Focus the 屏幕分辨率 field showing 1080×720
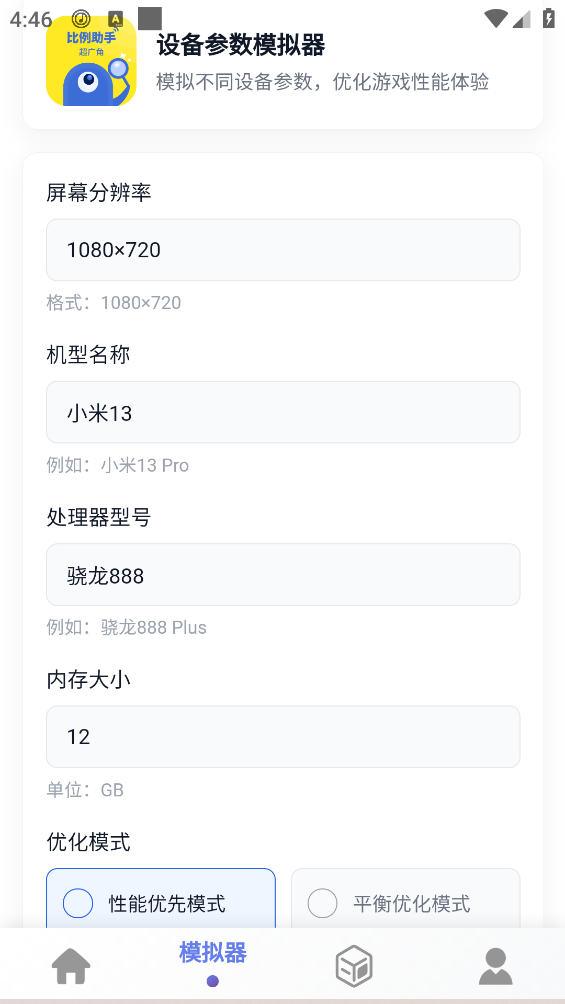 283,250
